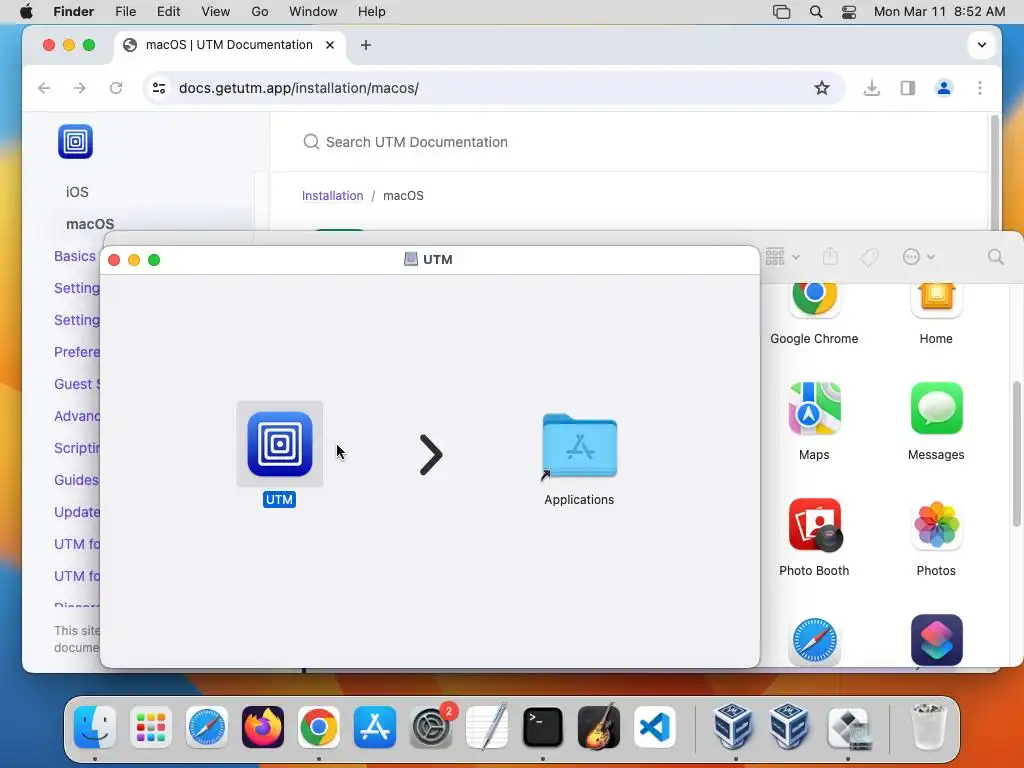Open Updates section in docs sidebar
1024x768 pixels.
[76, 512]
